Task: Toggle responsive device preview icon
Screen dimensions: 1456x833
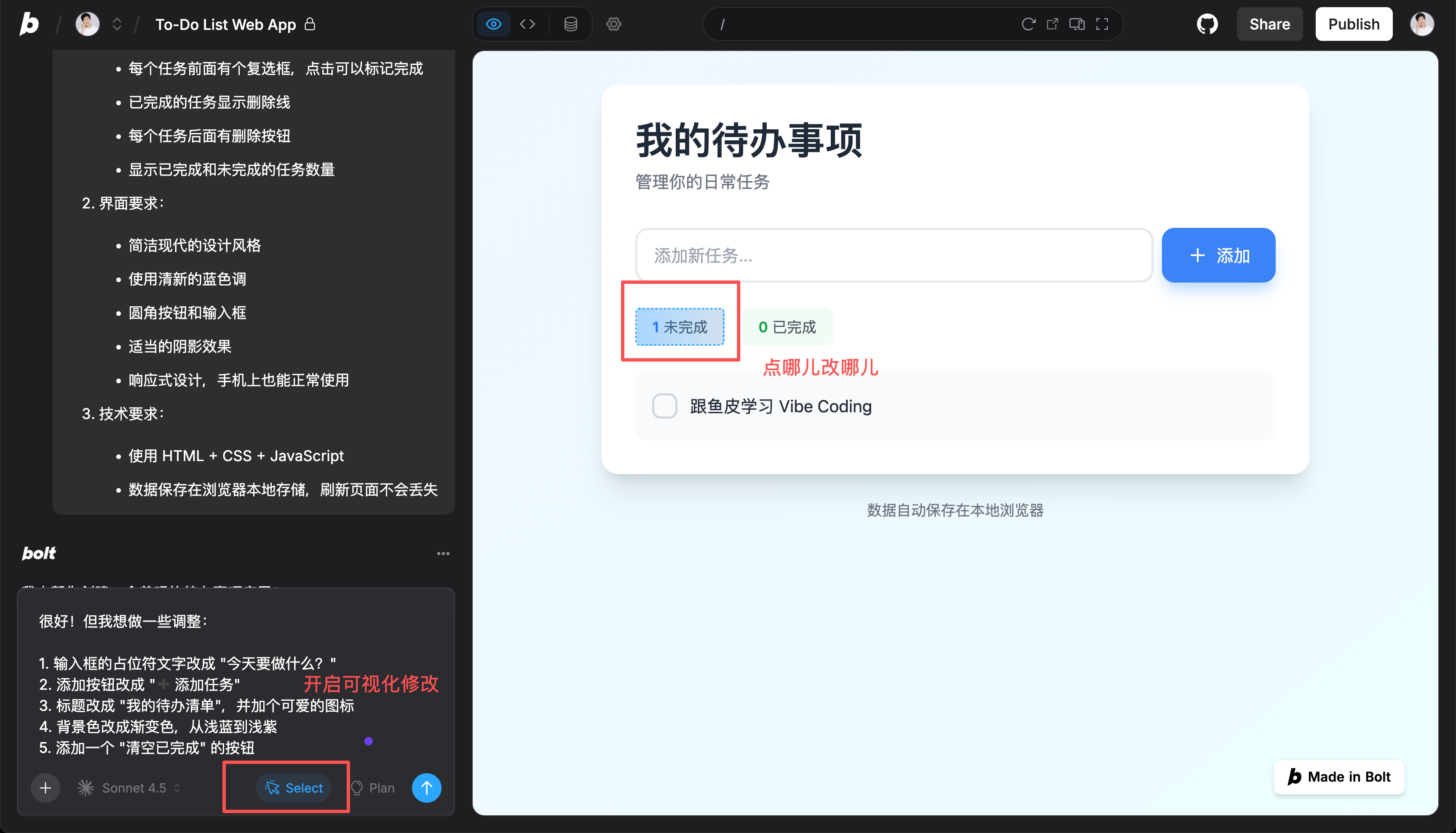Action: pos(1076,24)
